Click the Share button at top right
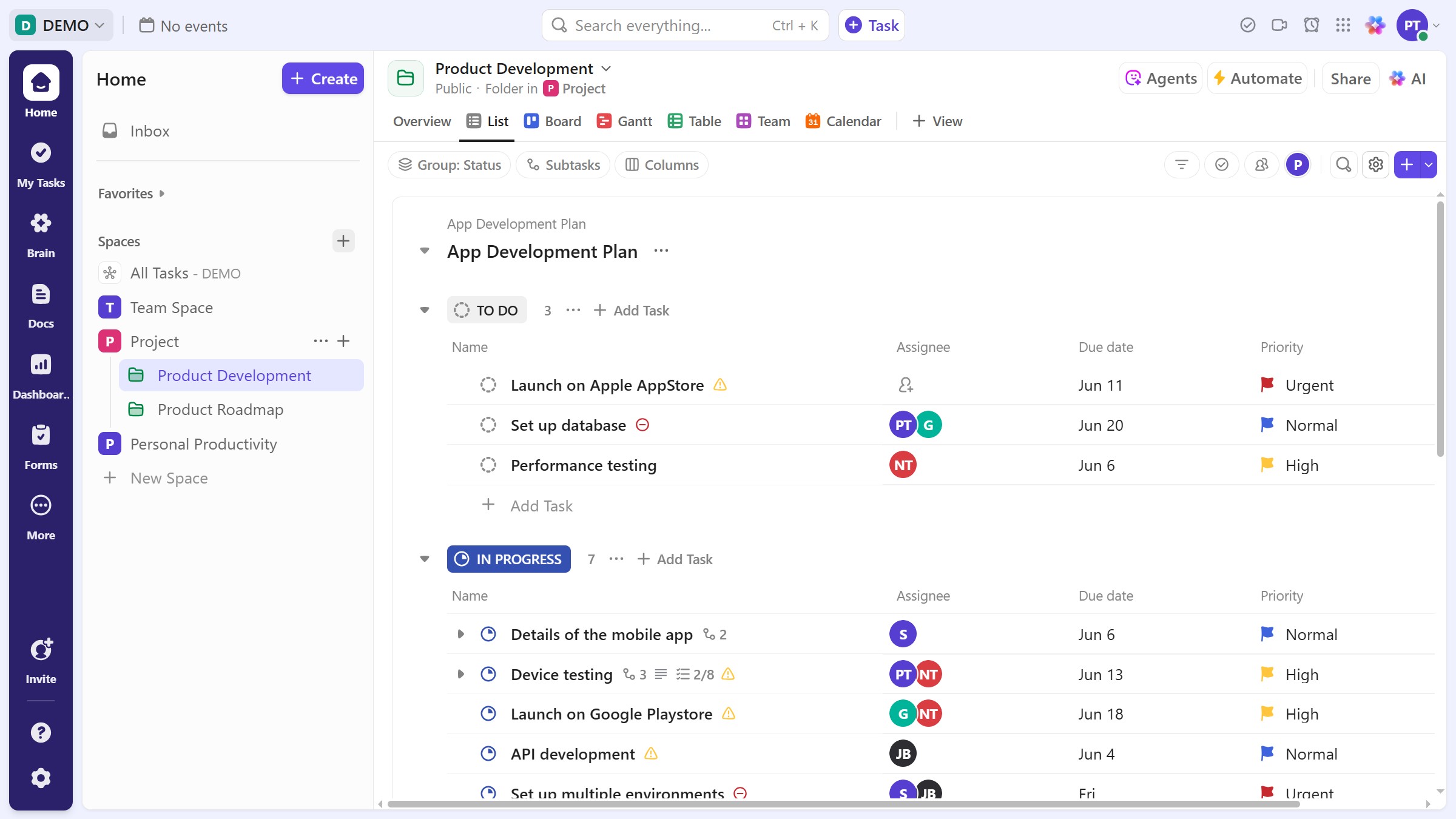 coord(1349,78)
